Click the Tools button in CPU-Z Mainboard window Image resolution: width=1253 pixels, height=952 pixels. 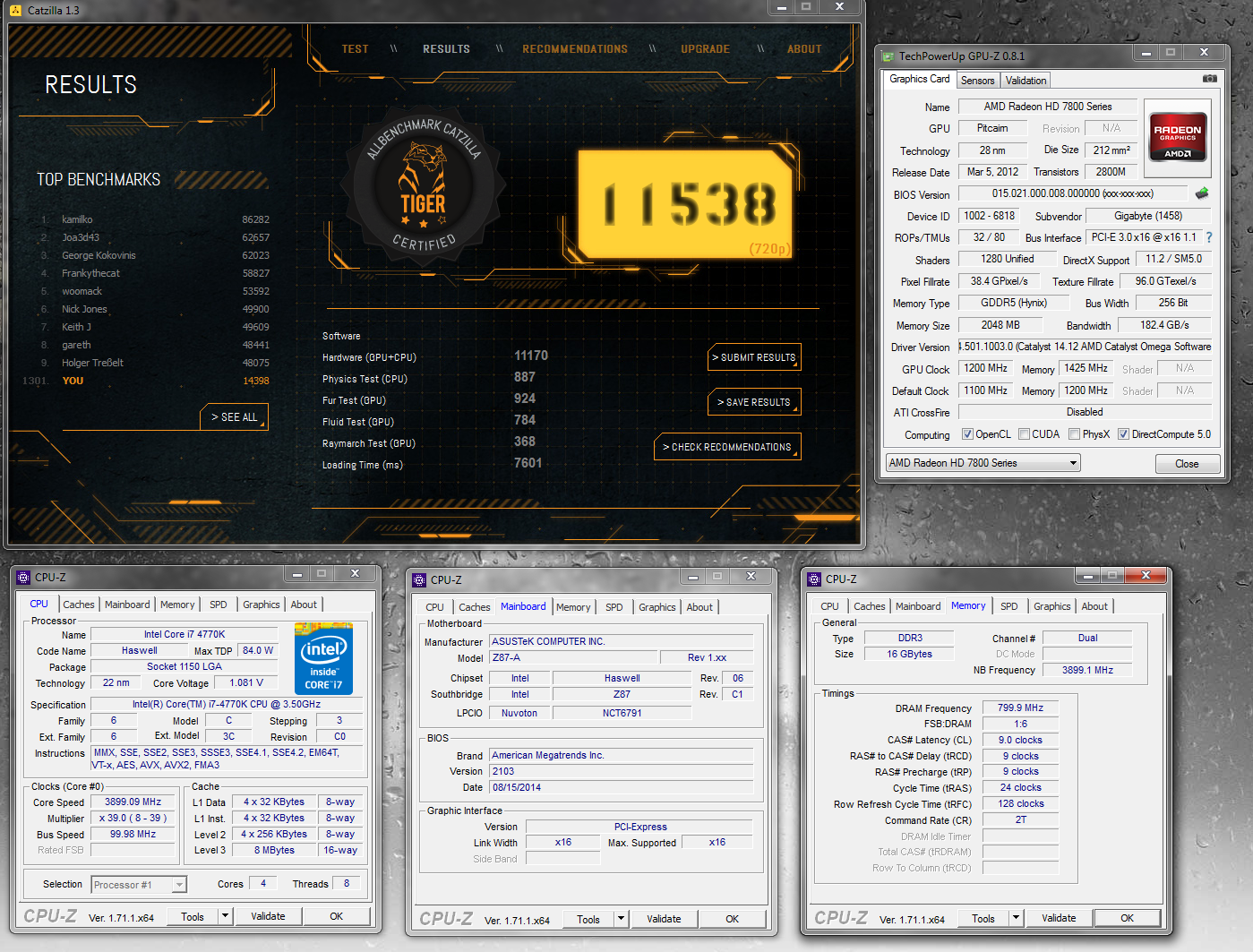click(588, 919)
